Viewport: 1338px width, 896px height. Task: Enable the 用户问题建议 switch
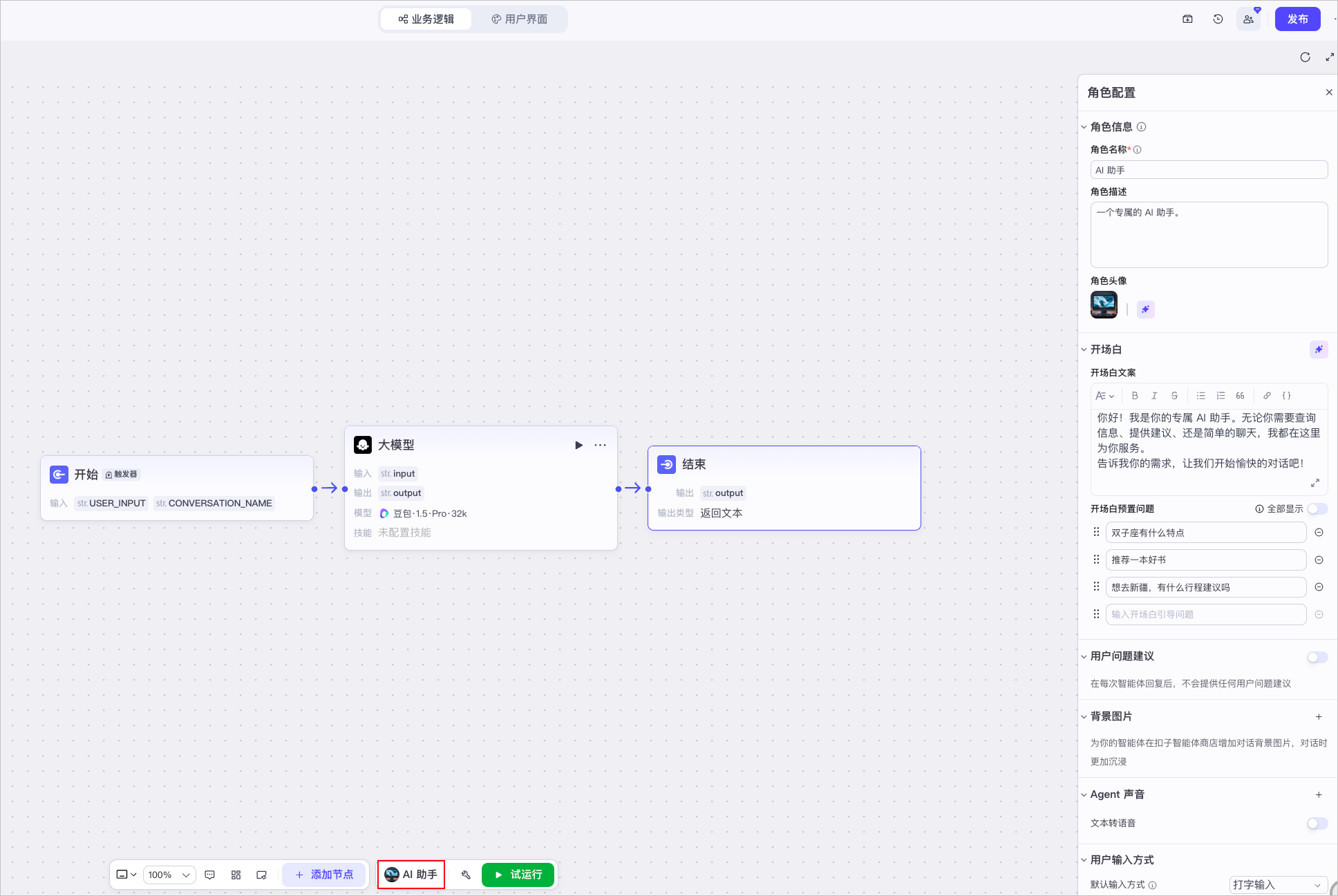tap(1317, 657)
